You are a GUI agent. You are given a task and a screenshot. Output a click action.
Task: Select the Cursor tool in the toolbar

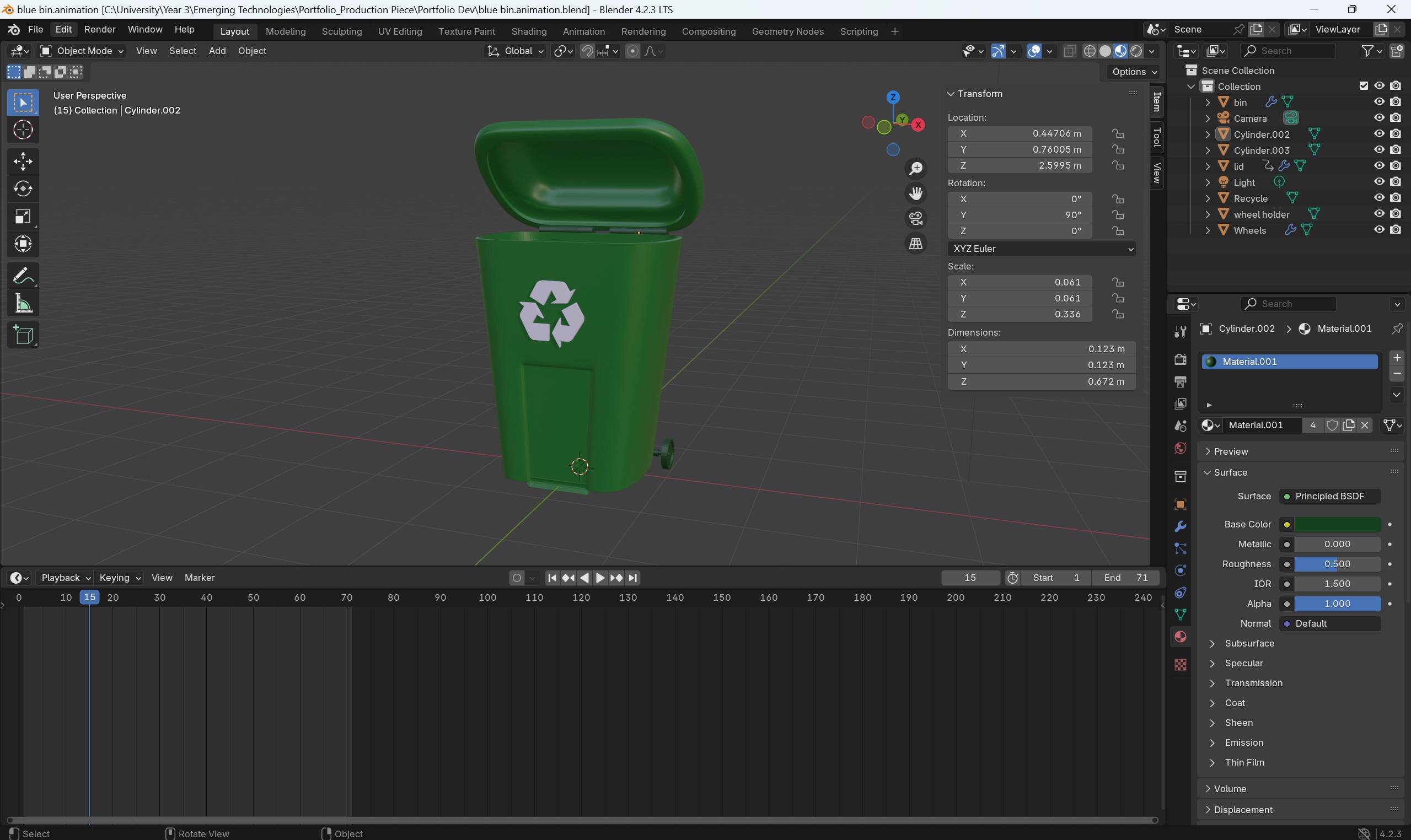pyautogui.click(x=23, y=130)
